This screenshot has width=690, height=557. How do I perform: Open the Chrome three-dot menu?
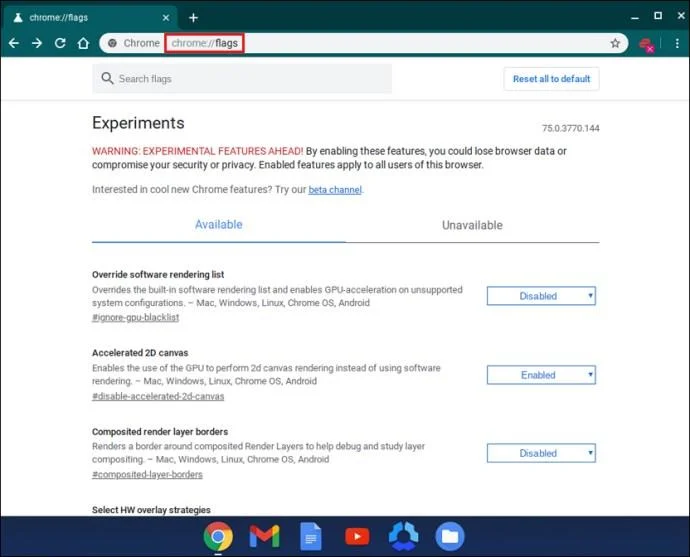point(677,43)
